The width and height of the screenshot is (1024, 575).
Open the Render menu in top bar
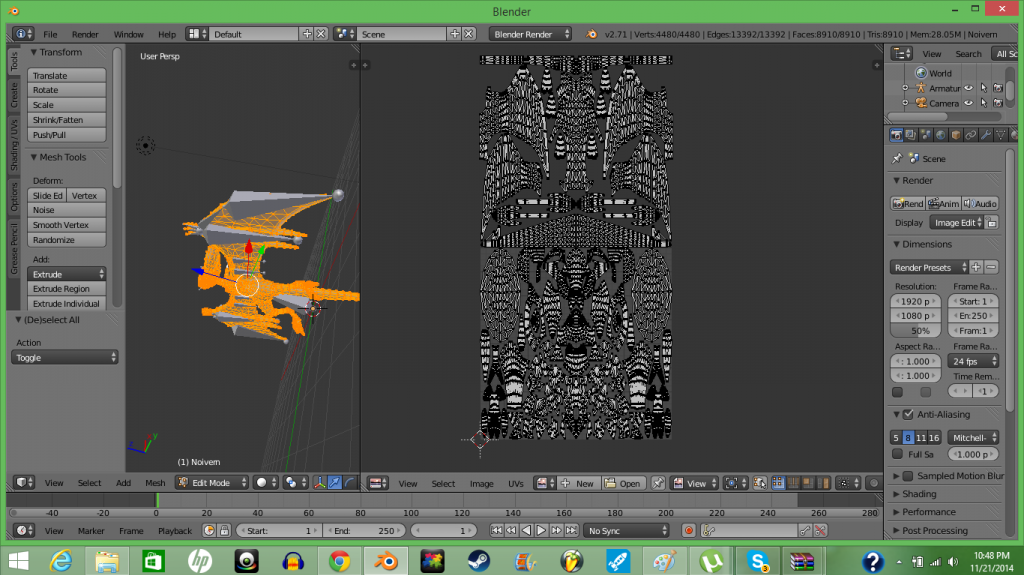[85, 34]
